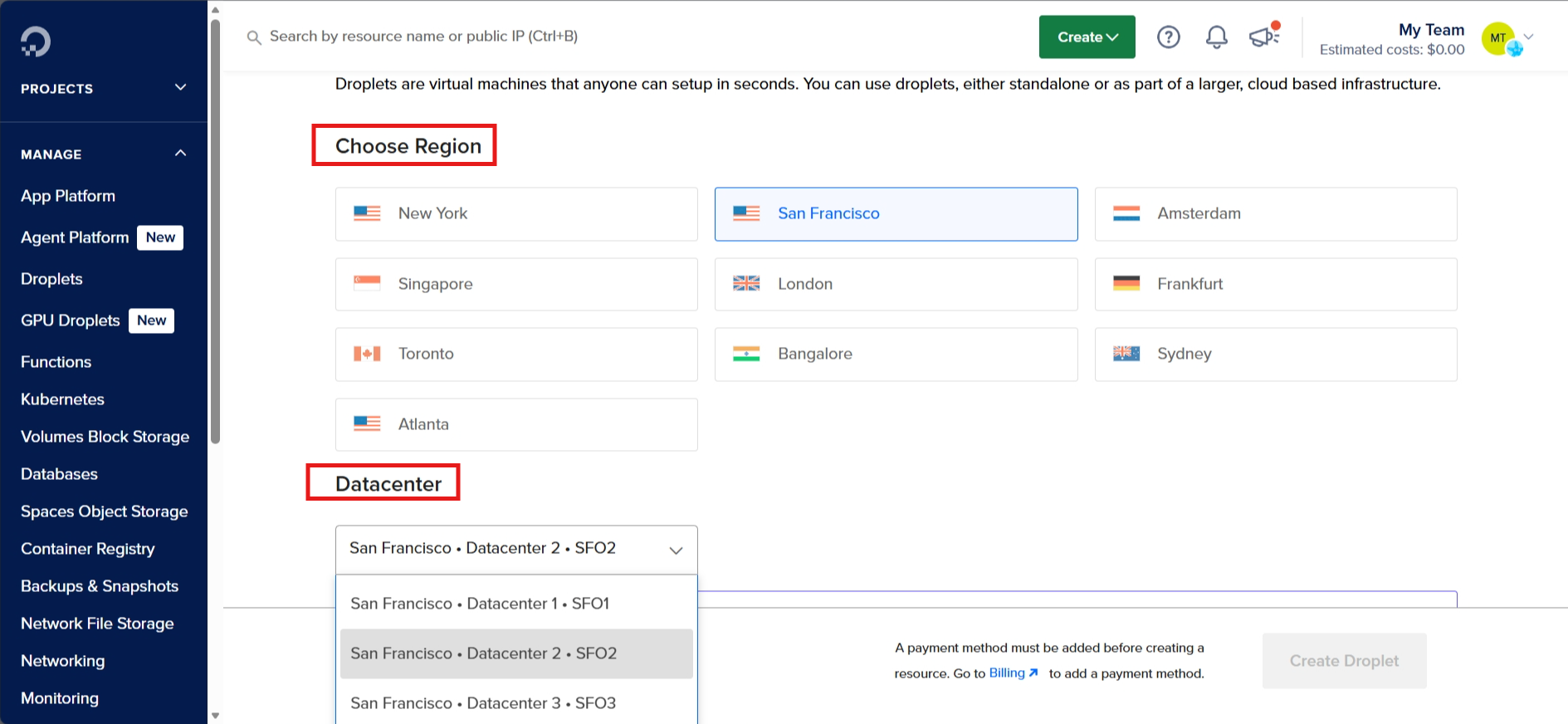Click the sidebar vertical scrollbar thumb
This screenshot has height=724, width=1568.
[215, 231]
